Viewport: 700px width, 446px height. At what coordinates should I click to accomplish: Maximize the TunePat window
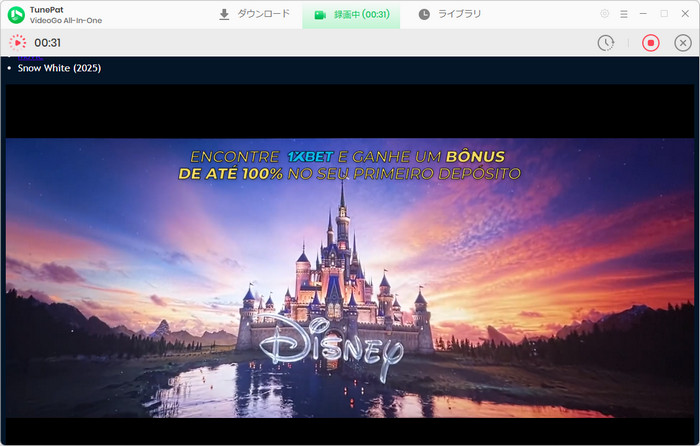664,14
